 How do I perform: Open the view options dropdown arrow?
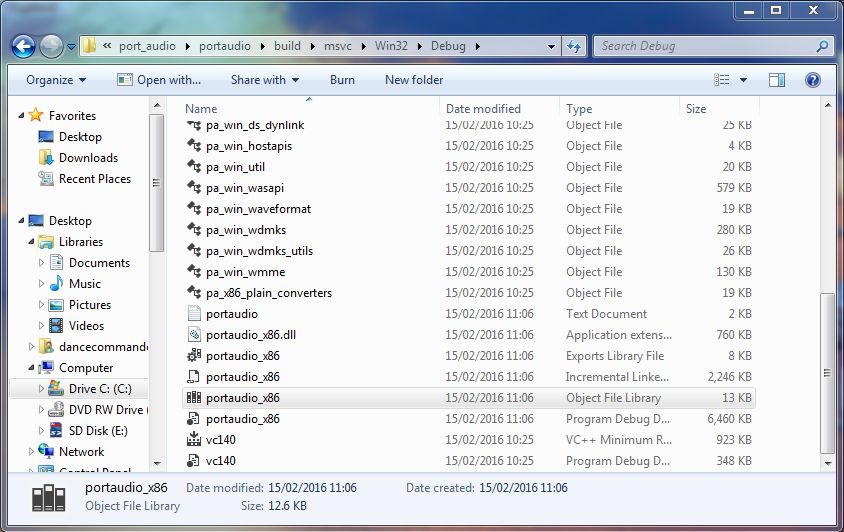pyautogui.click(x=743, y=80)
